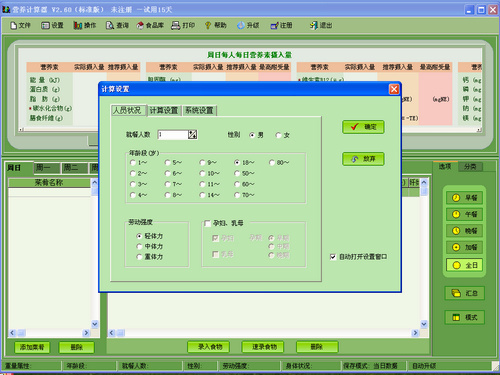Image resolution: width=500 pixels, height=375 pixels.
Task: Click the dish list scroll-down arrow
Action: pyautogui.click(x=95, y=324)
